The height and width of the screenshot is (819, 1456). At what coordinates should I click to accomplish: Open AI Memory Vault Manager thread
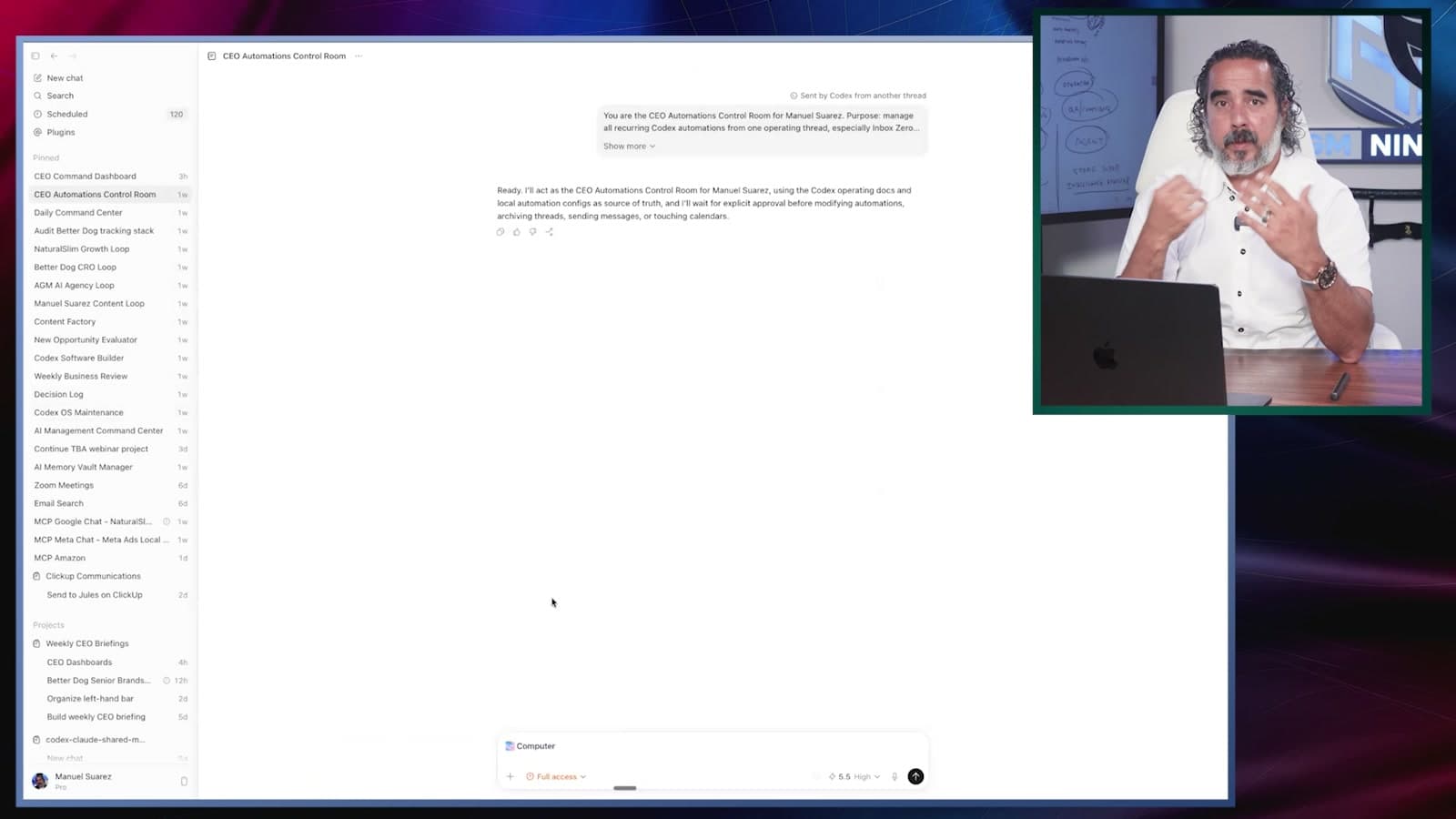pyautogui.click(x=109, y=468)
